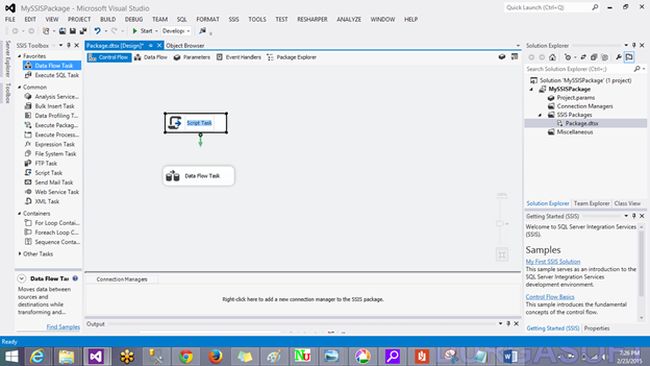Open the RESHARPER menu
Viewport: 650px width, 366px height.
pyautogui.click(x=312, y=19)
